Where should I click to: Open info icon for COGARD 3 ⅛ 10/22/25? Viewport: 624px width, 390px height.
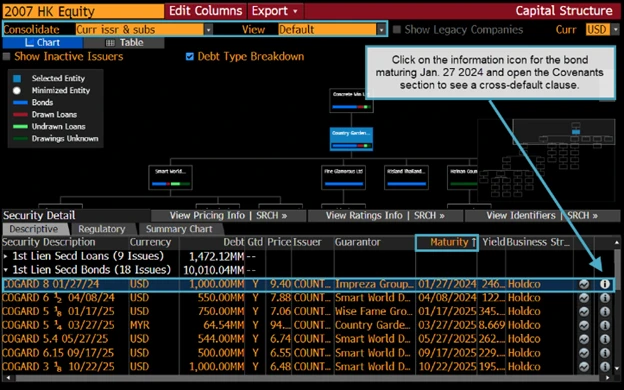coord(604,367)
